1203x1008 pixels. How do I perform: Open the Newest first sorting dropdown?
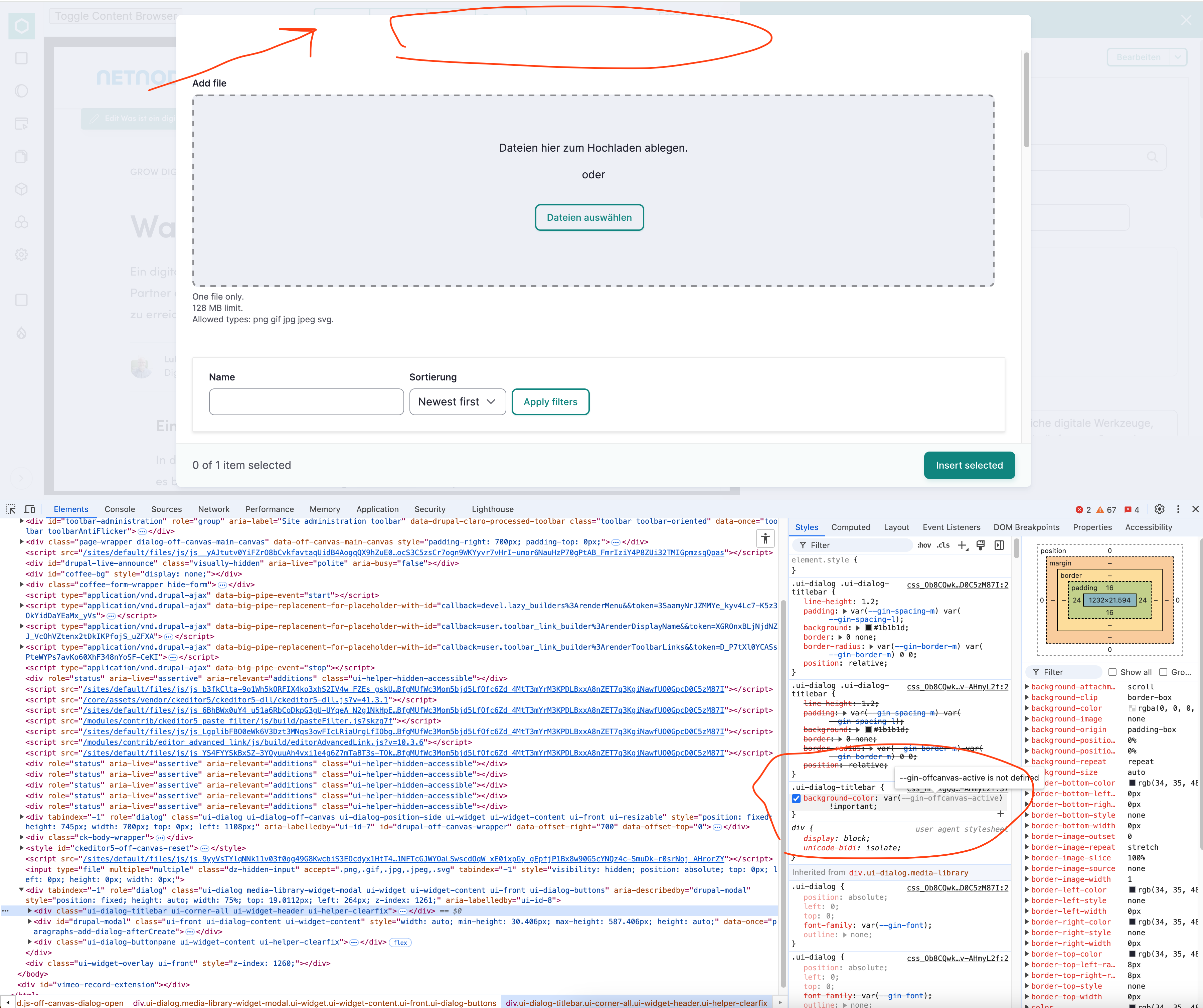pos(457,401)
